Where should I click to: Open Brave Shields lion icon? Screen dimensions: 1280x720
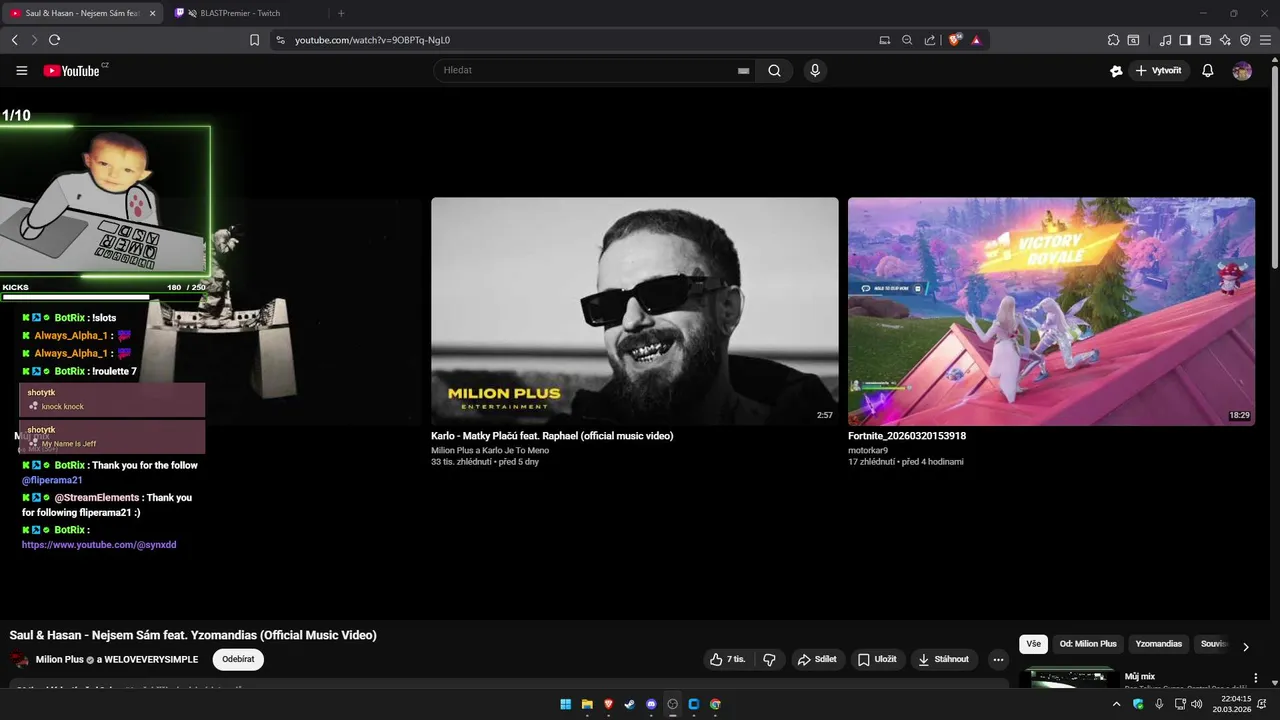tap(955, 40)
